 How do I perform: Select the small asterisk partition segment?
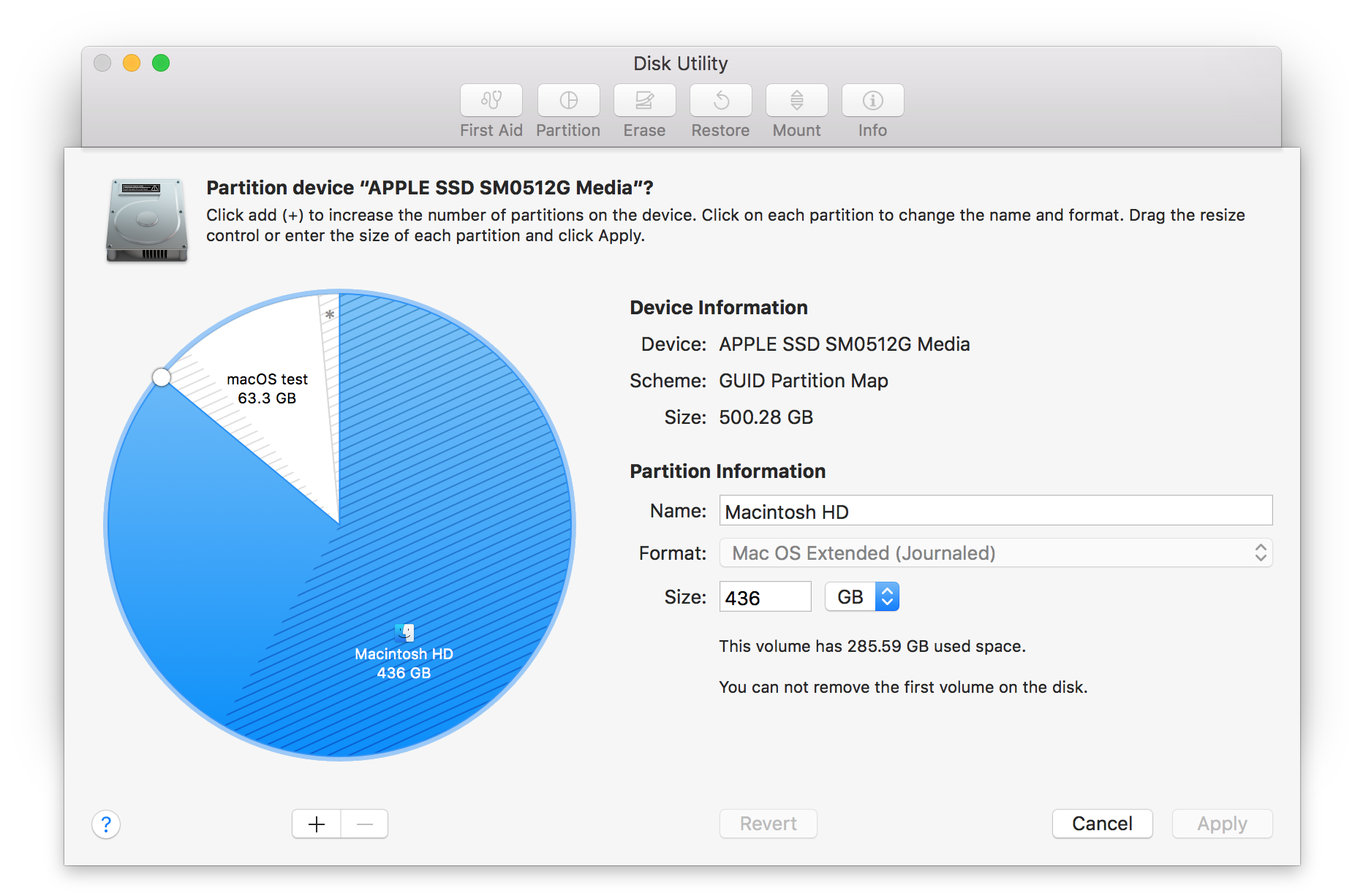[331, 314]
